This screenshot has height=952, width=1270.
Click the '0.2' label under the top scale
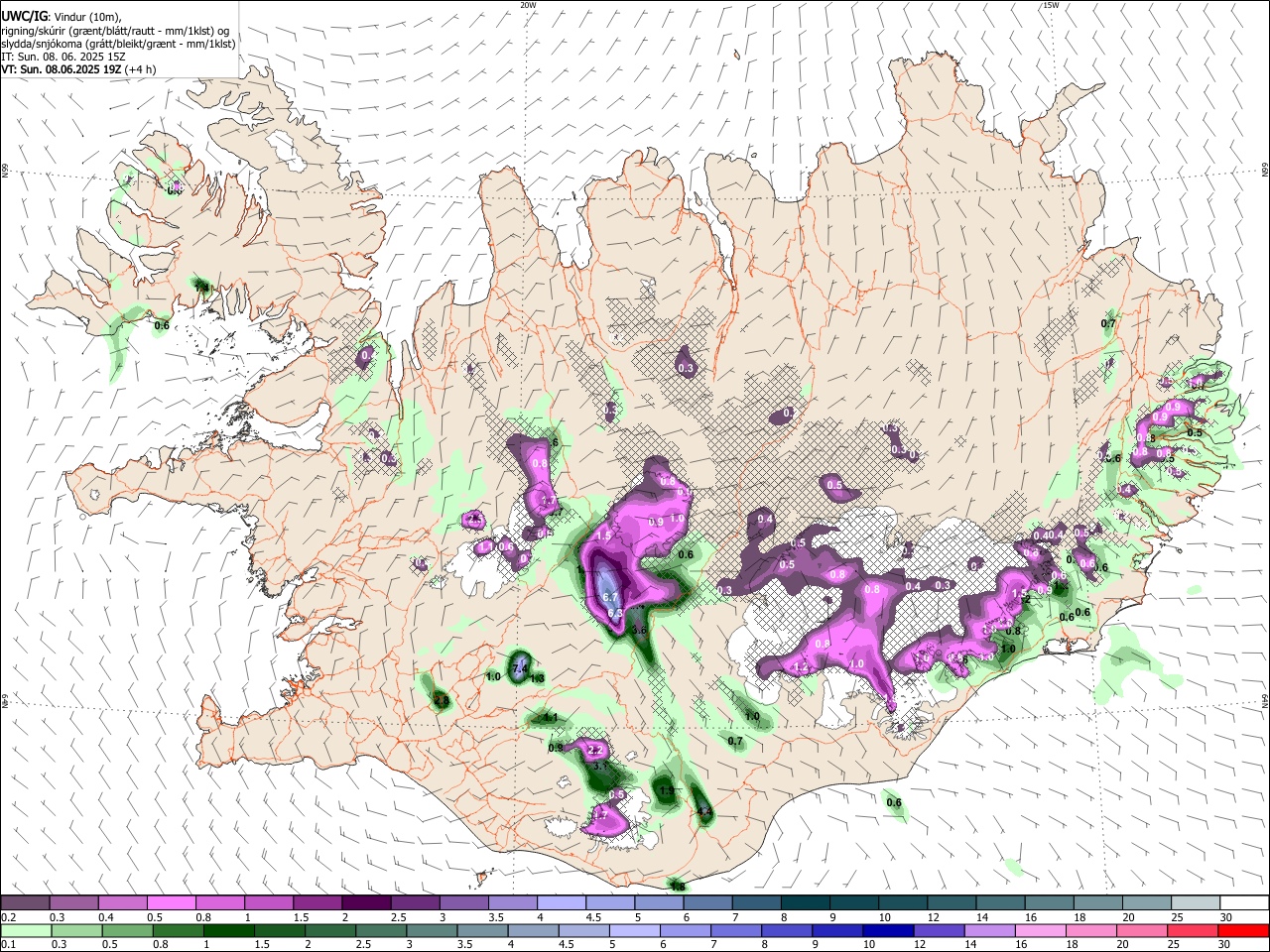coord(9,917)
